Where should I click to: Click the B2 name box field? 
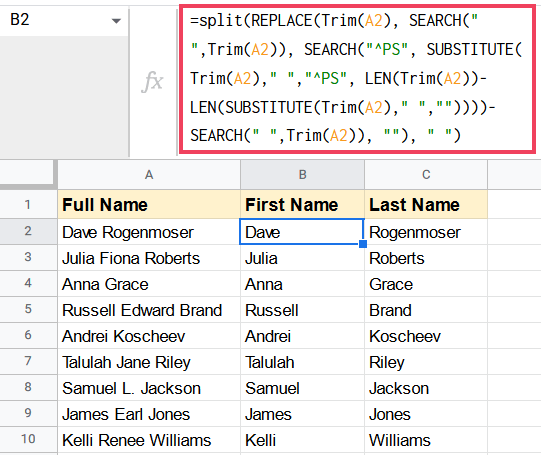tap(64, 20)
